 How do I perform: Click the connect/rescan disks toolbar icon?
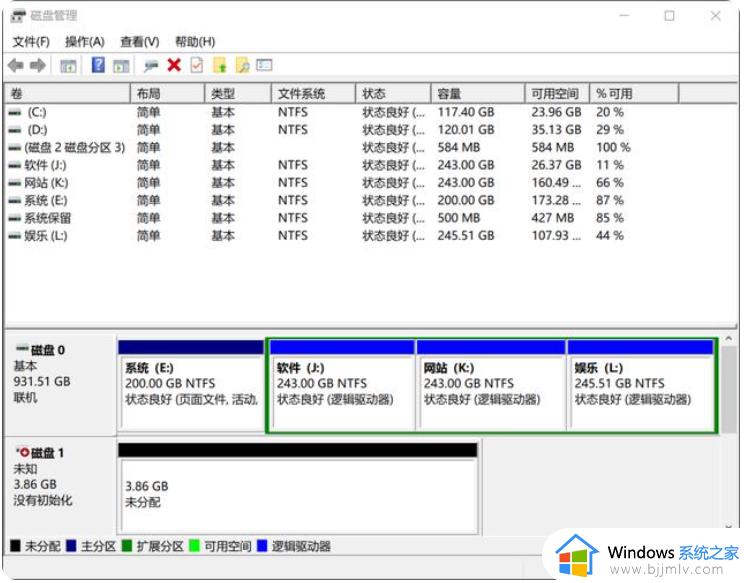click(x=151, y=65)
